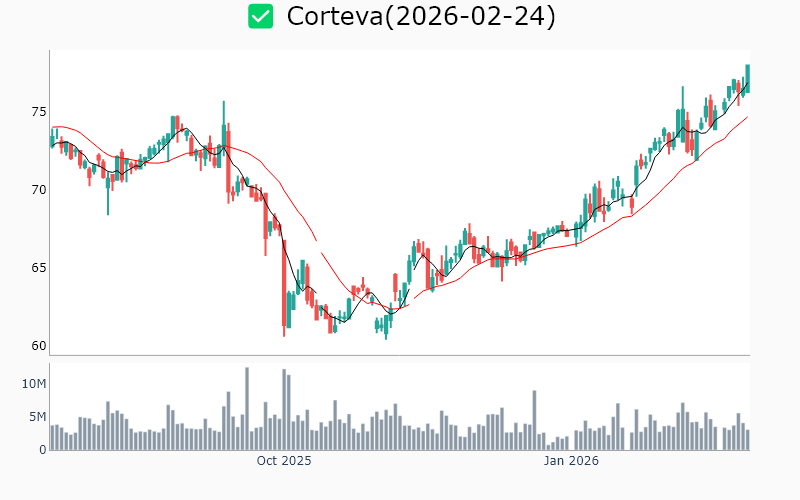Viewport: 800px width, 500px height.
Task: Select the 65 price axis label
Action: click(38, 268)
